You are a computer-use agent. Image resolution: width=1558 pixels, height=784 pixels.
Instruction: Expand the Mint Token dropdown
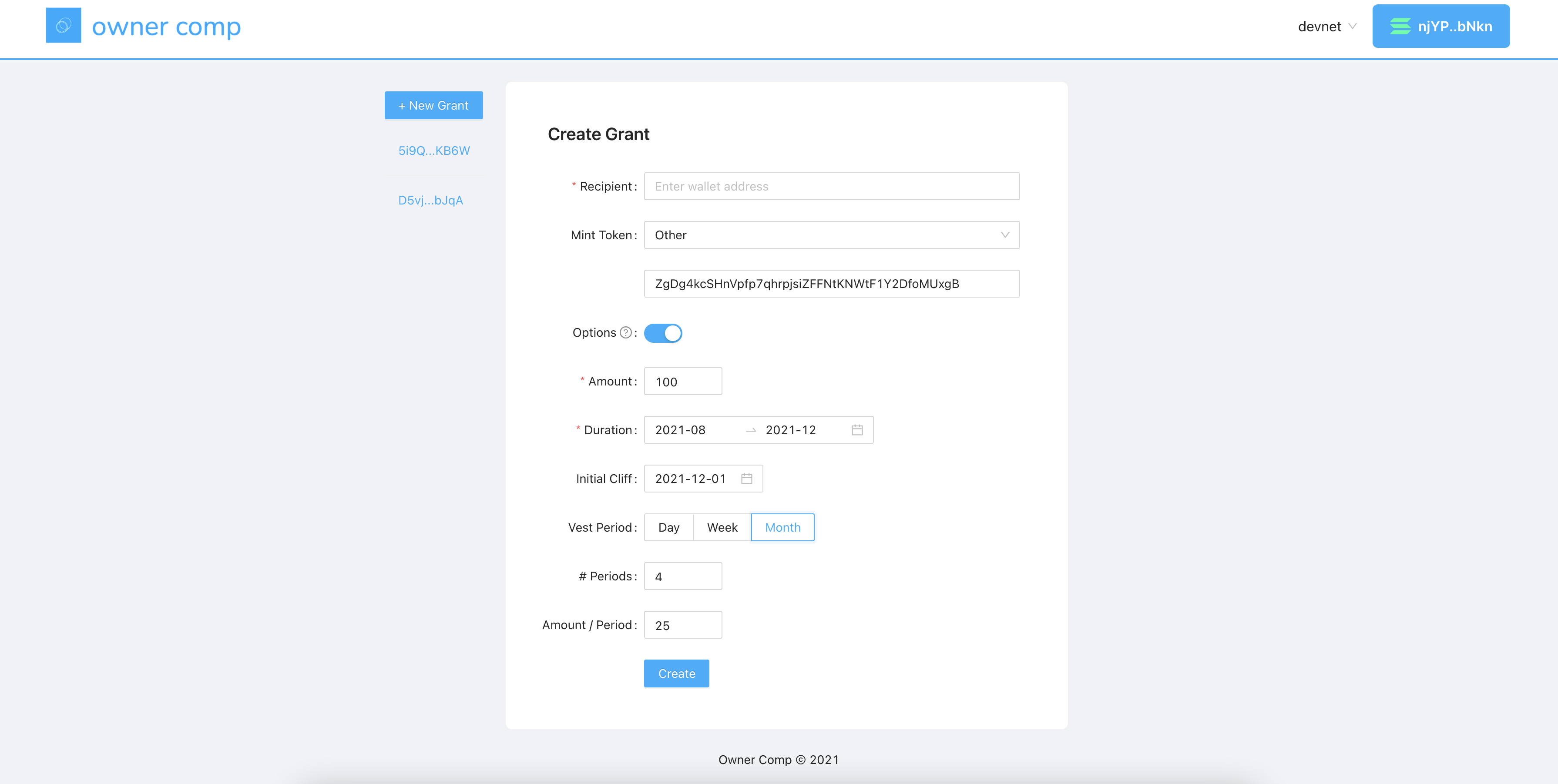(x=831, y=235)
